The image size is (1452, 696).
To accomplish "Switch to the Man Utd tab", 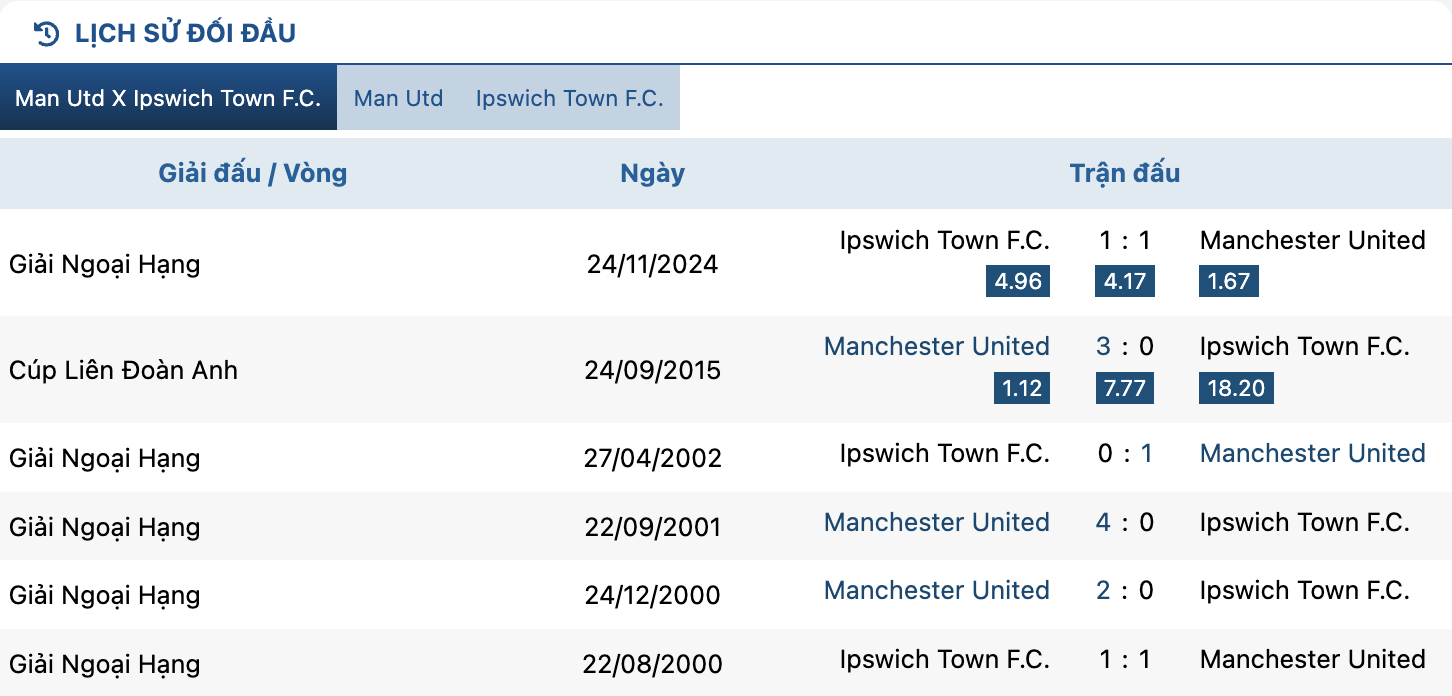I will point(398,98).
